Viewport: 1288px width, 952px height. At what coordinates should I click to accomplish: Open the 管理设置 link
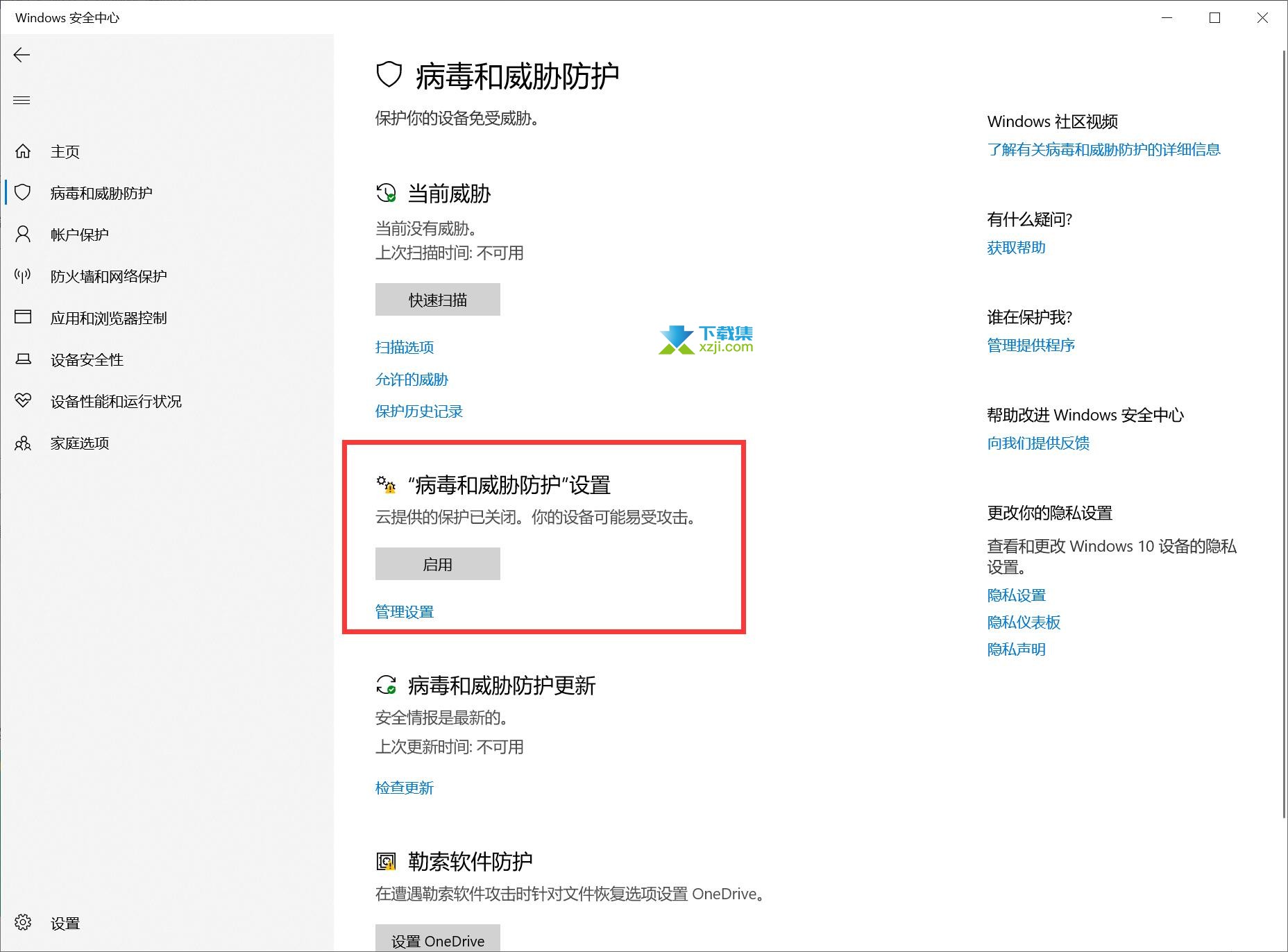pos(405,612)
